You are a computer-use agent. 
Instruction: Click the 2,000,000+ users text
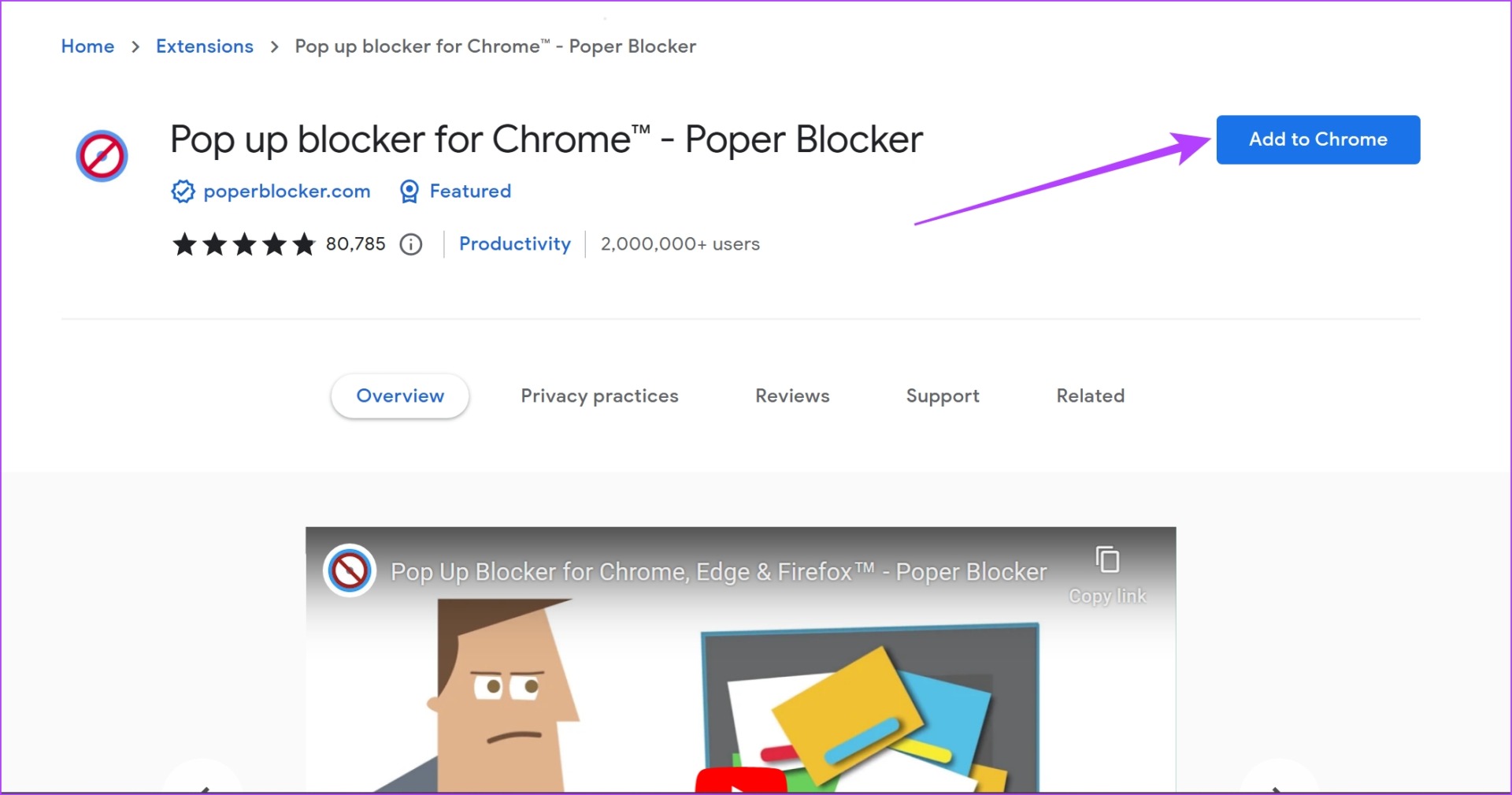tap(680, 244)
